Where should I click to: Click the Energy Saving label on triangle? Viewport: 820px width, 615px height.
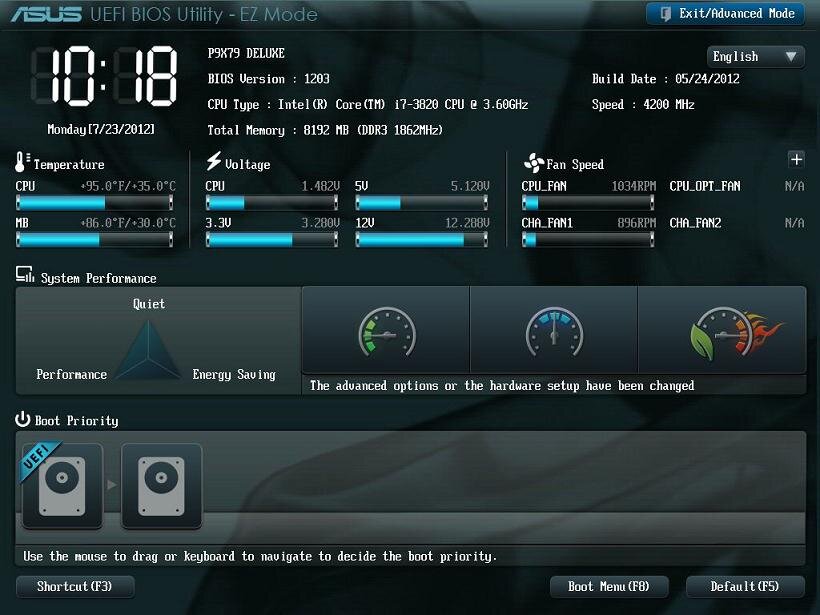tap(234, 374)
